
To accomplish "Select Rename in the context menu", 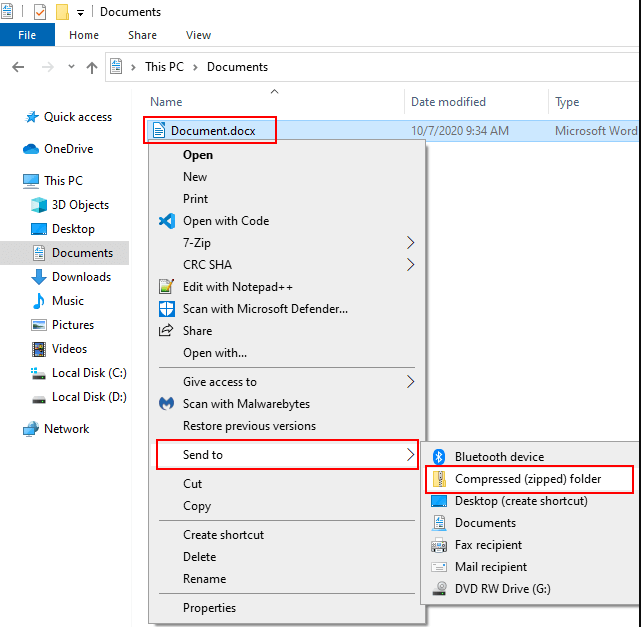I will pos(203,579).
